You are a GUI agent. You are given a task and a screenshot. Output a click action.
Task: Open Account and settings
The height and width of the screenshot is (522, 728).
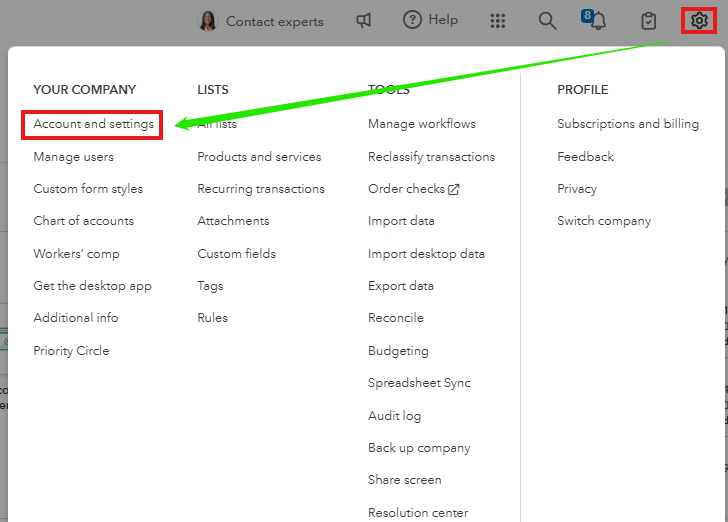click(x=93, y=124)
